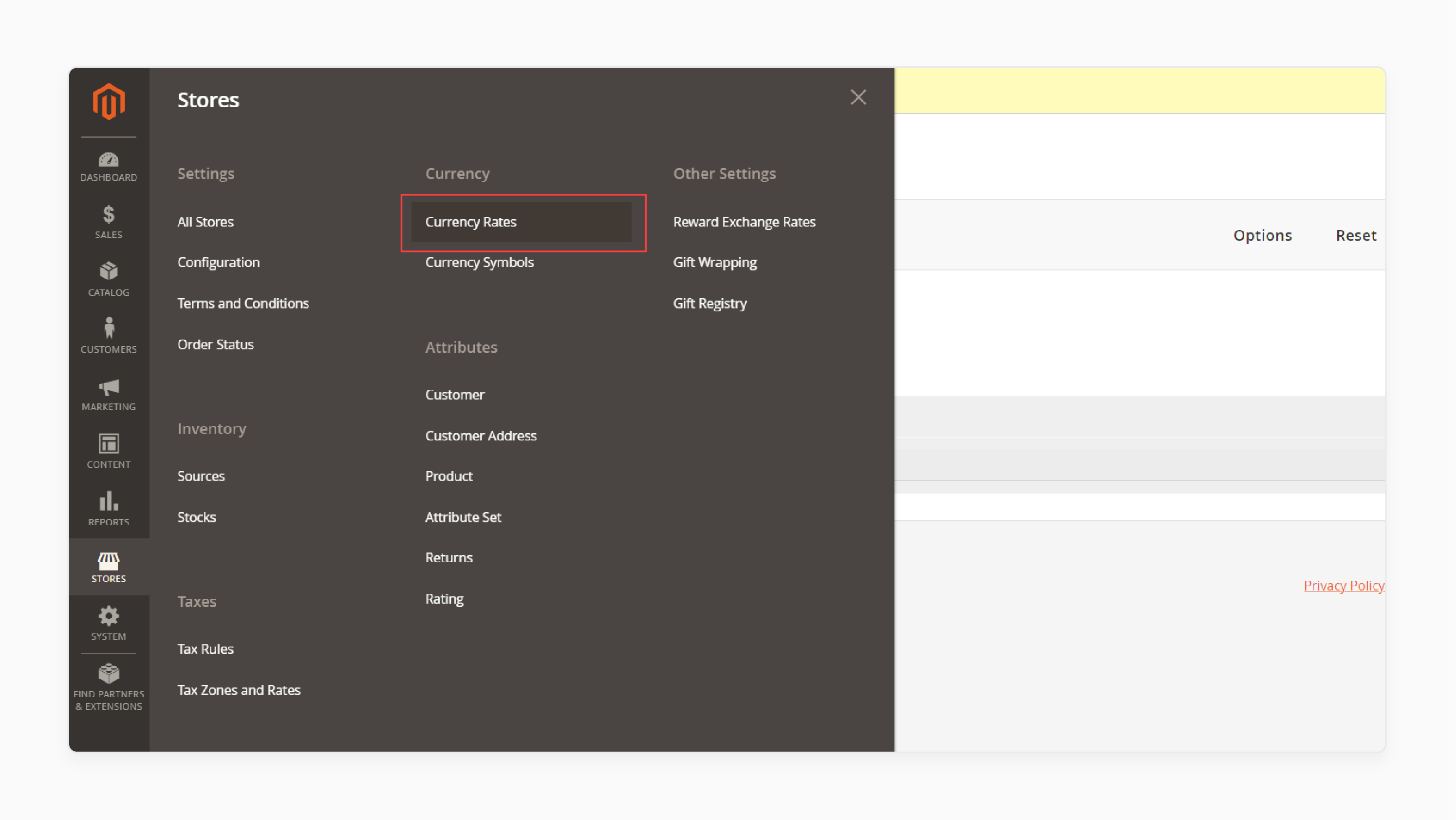The image size is (1456, 820).
Task: Follow the Privacy Policy link
Action: (x=1344, y=586)
